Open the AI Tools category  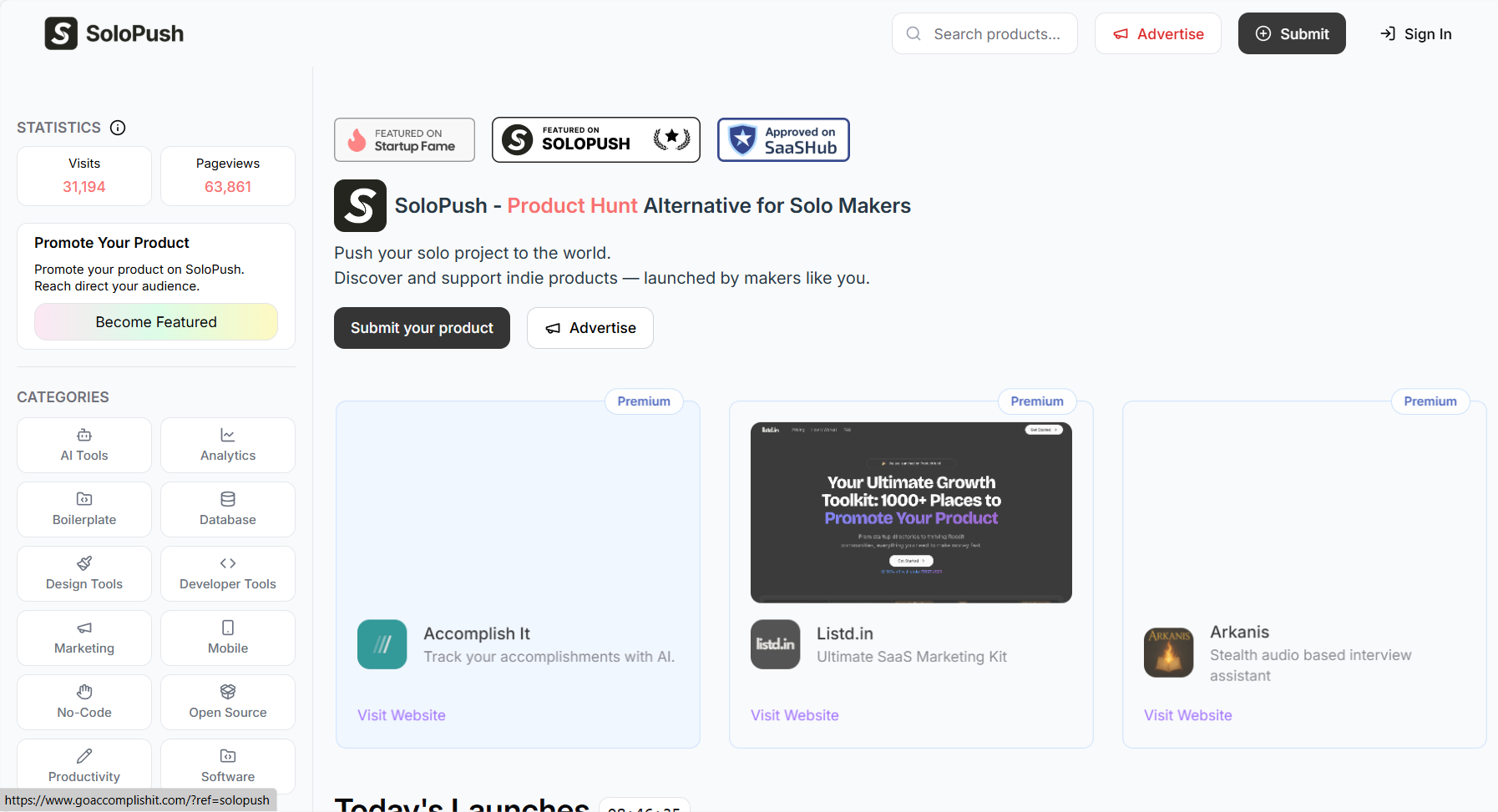84,446
